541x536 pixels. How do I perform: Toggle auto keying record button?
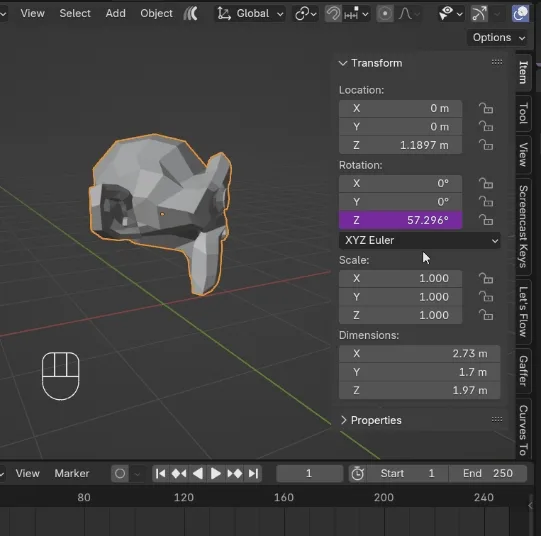click(x=120, y=474)
